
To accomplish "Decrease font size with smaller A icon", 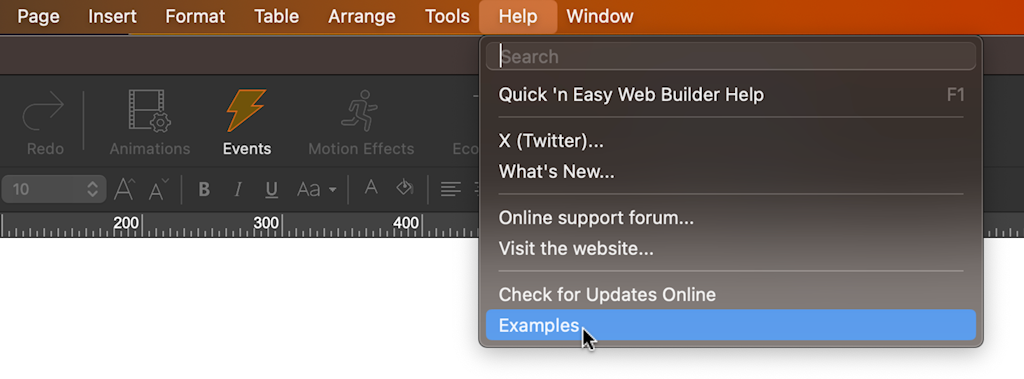I will point(159,190).
